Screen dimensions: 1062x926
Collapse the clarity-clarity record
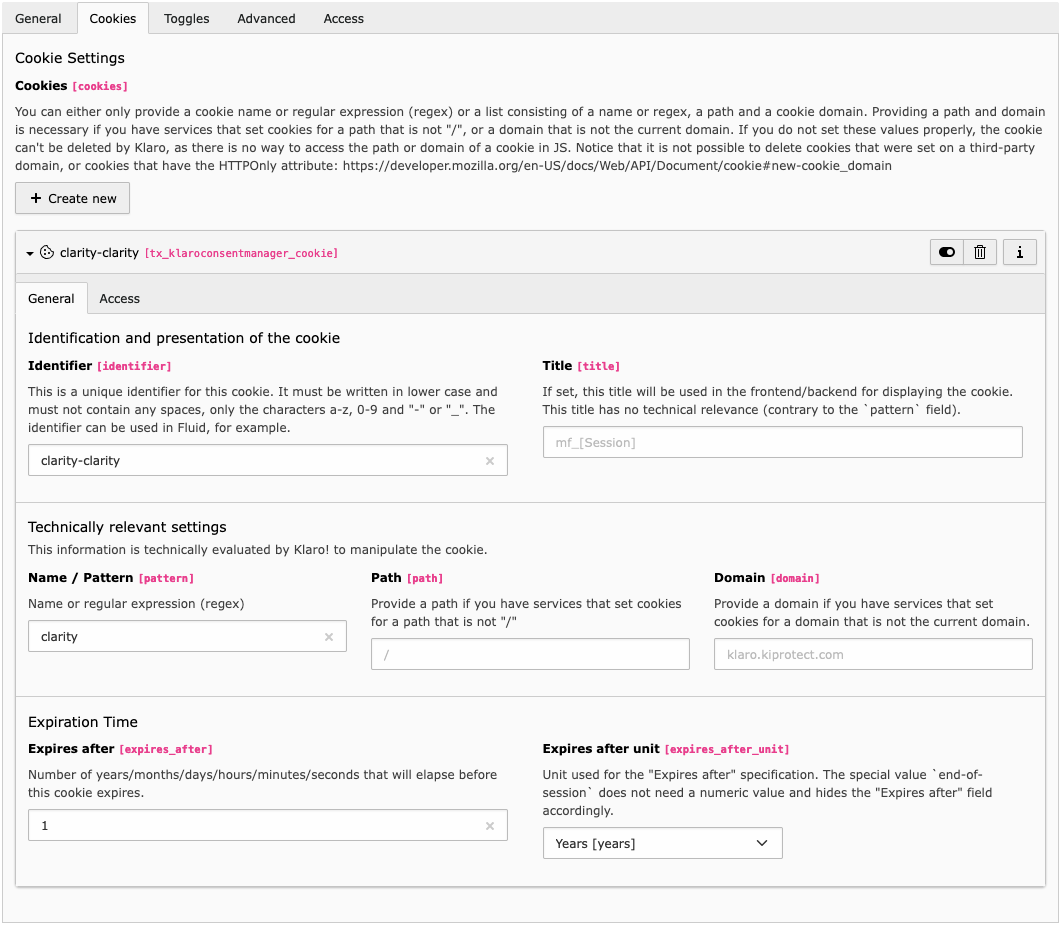click(x=30, y=254)
